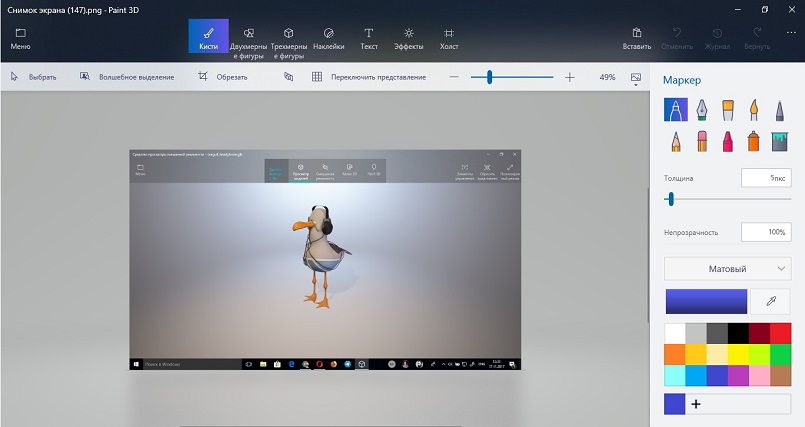The width and height of the screenshot is (805, 427).
Task: Click the current color preview swatch
Action: [706, 301]
